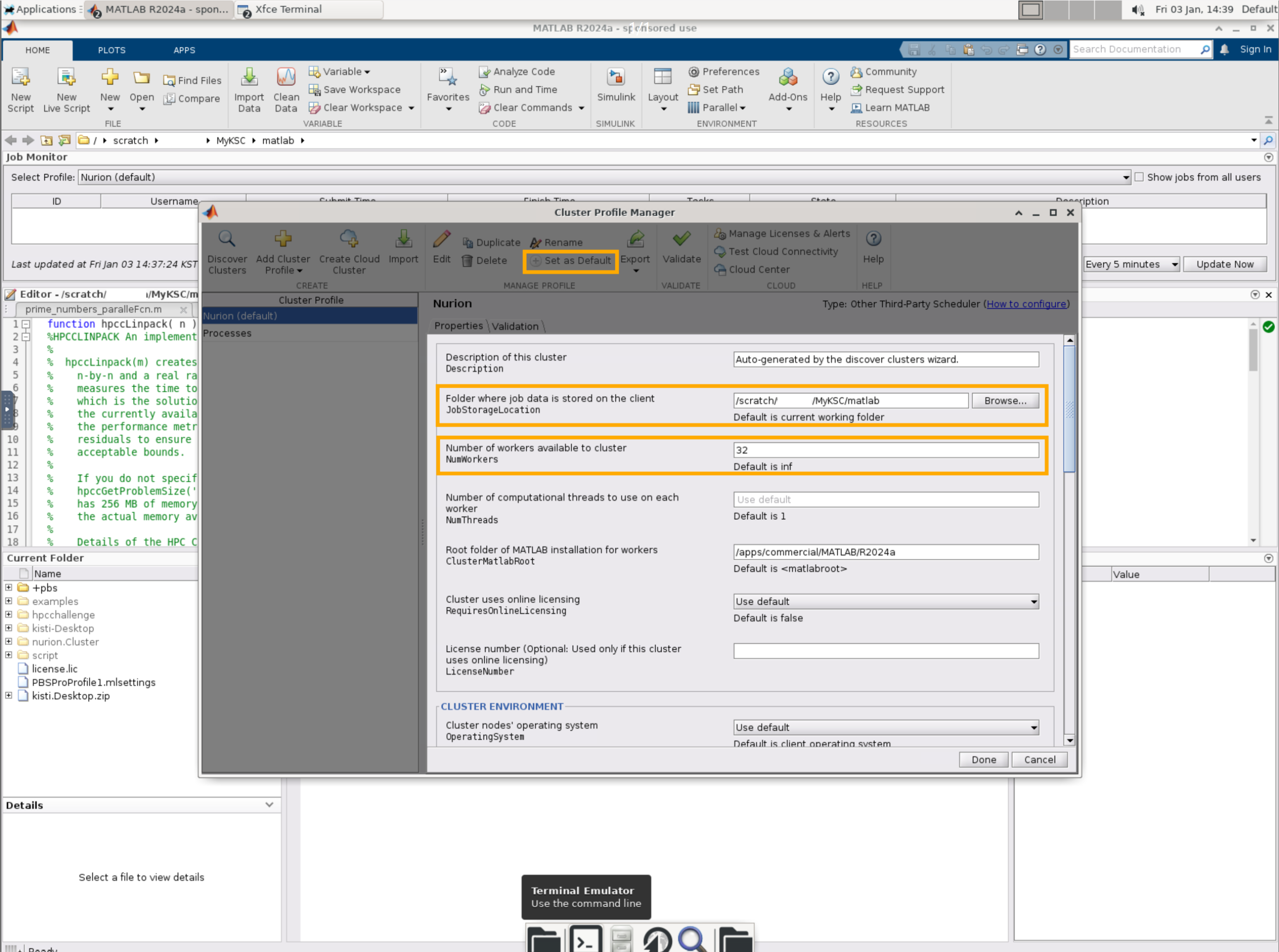Switch to Validation tab
This screenshot has height=952, width=1279.
[515, 326]
